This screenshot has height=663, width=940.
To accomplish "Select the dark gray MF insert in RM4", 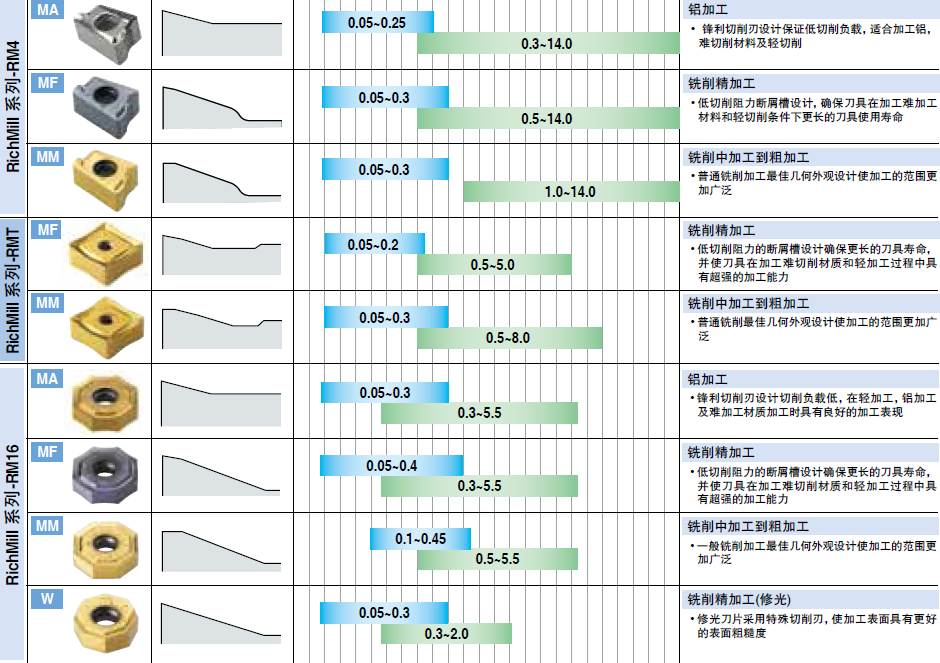I will point(103,105).
